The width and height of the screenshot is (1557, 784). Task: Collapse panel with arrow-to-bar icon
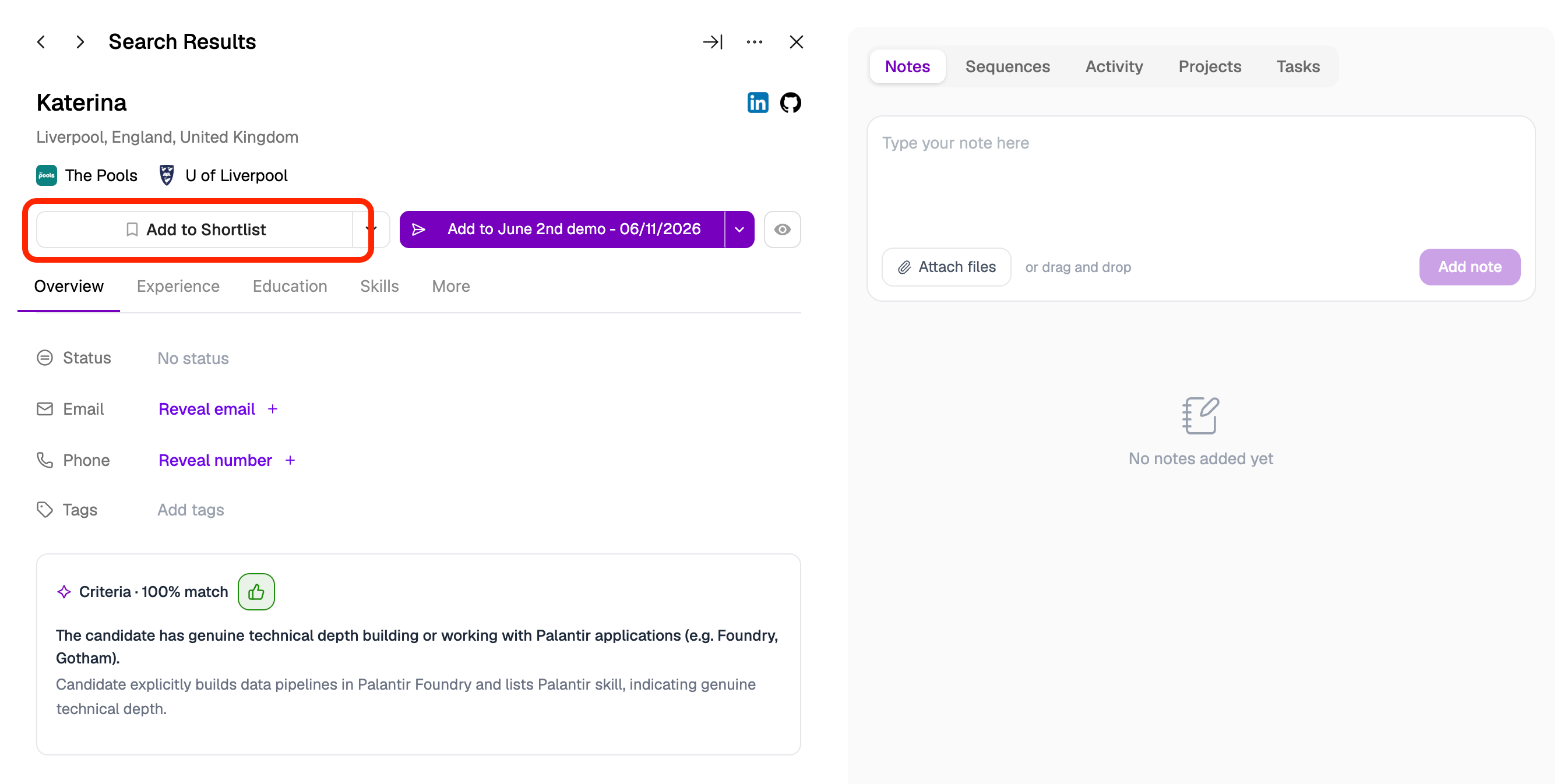pyautogui.click(x=713, y=42)
